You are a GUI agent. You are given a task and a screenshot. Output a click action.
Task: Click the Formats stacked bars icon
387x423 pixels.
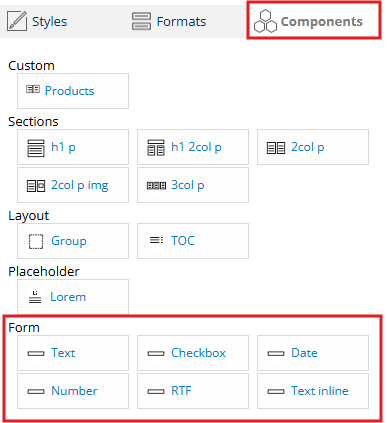tap(141, 21)
